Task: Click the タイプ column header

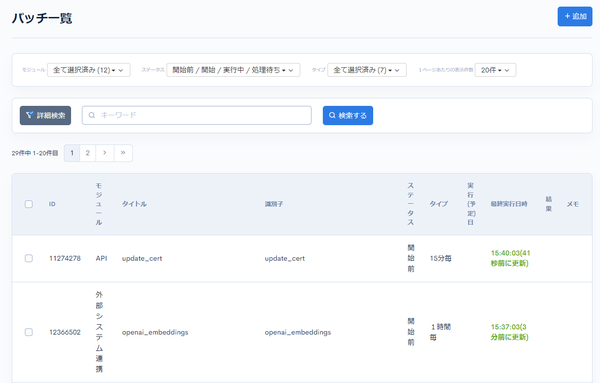Action: (x=439, y=204)
